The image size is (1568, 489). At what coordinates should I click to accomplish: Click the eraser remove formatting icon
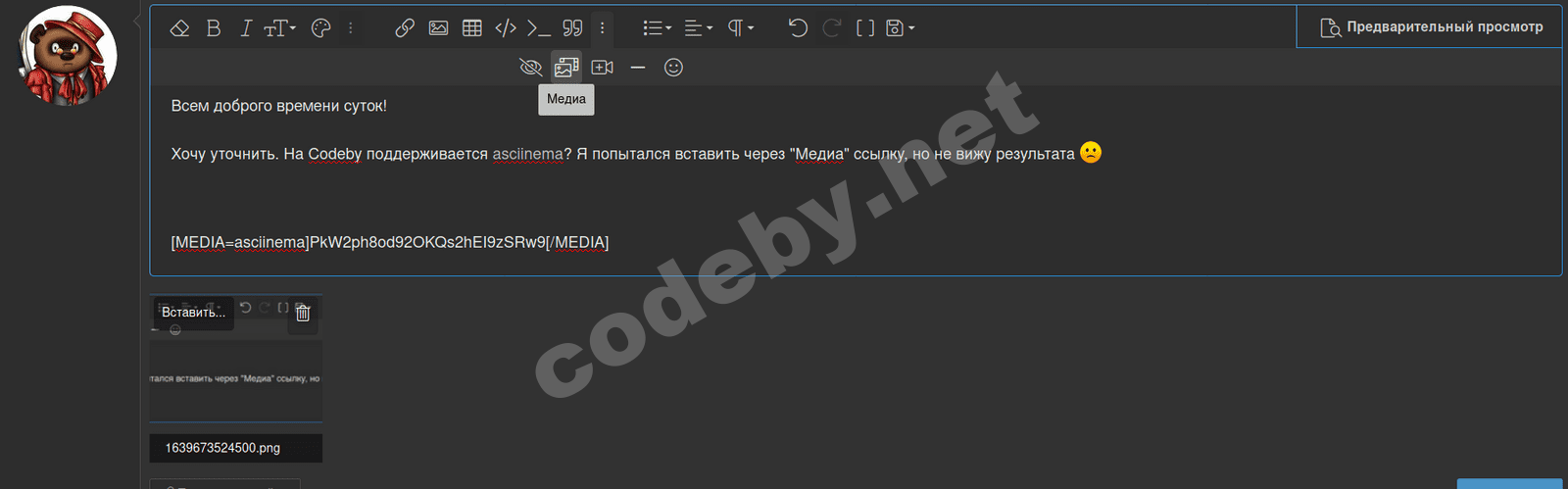179,28
